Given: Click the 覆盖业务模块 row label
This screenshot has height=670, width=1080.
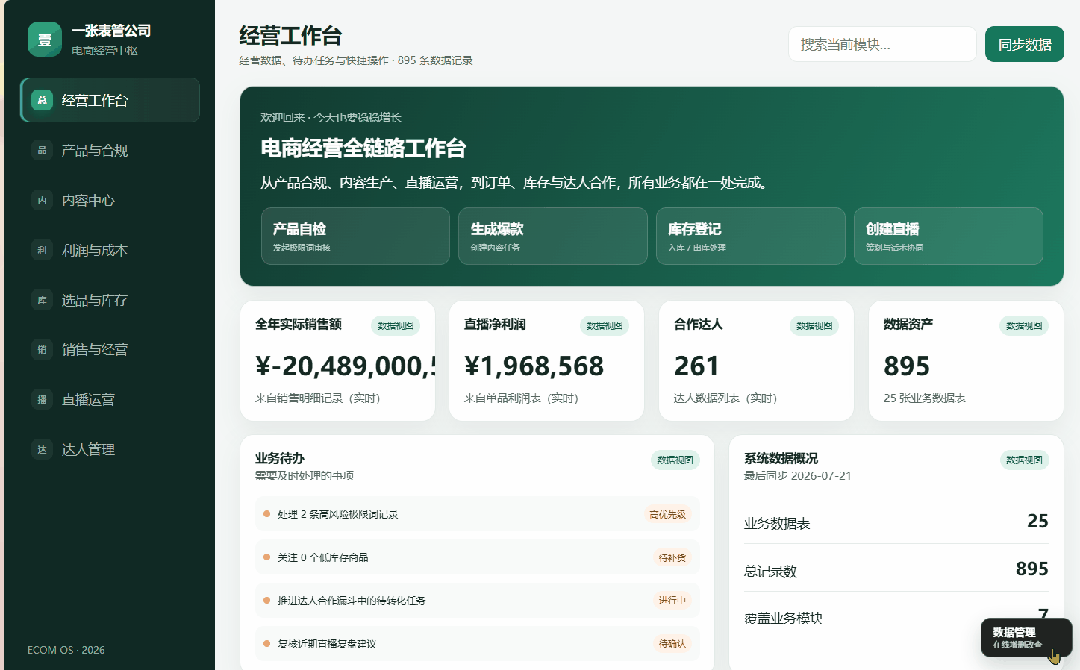Looking at the screenshot, I should (x=783, y=618).
